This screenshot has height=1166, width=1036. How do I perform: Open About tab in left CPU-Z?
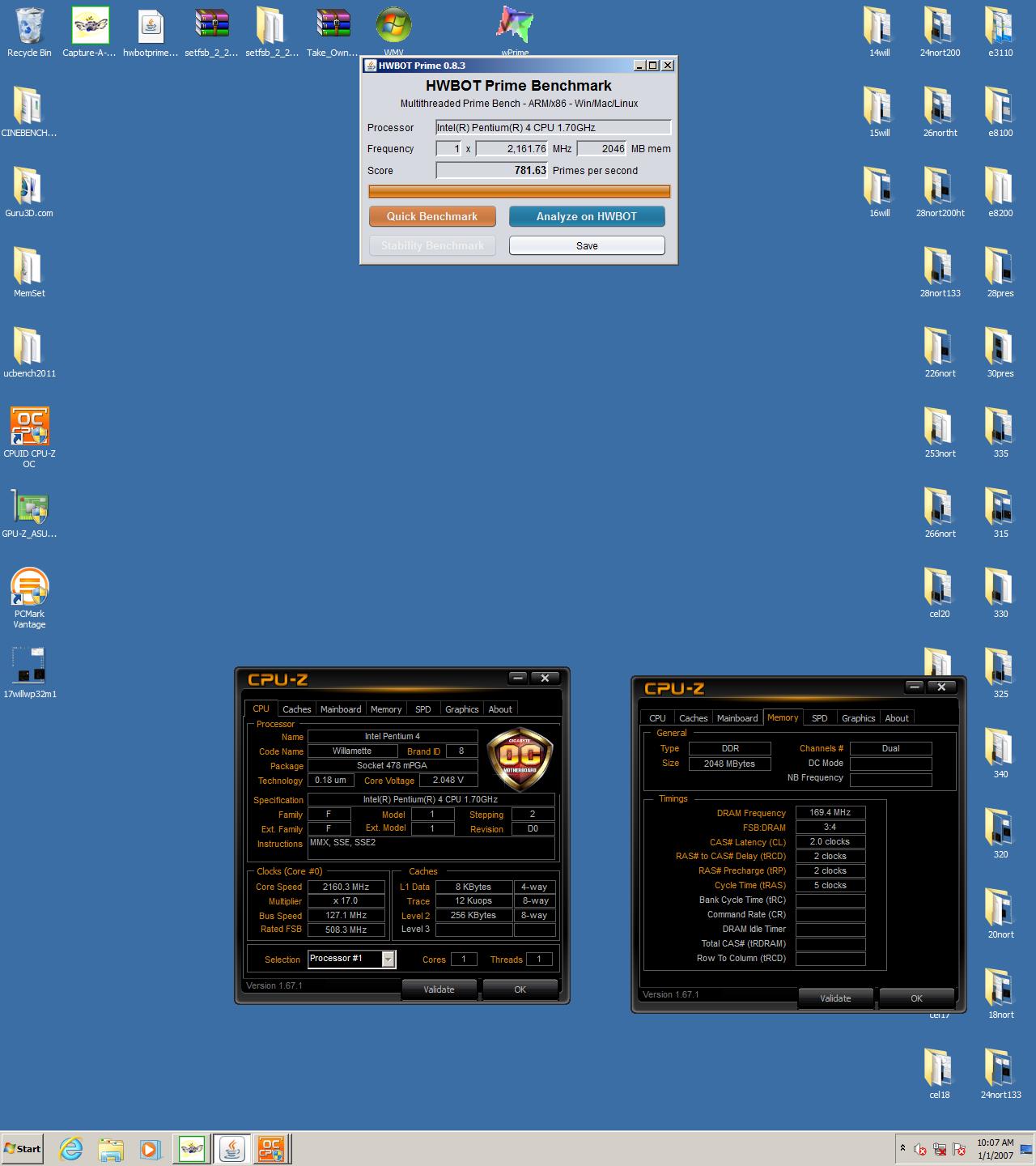point(500,709)
